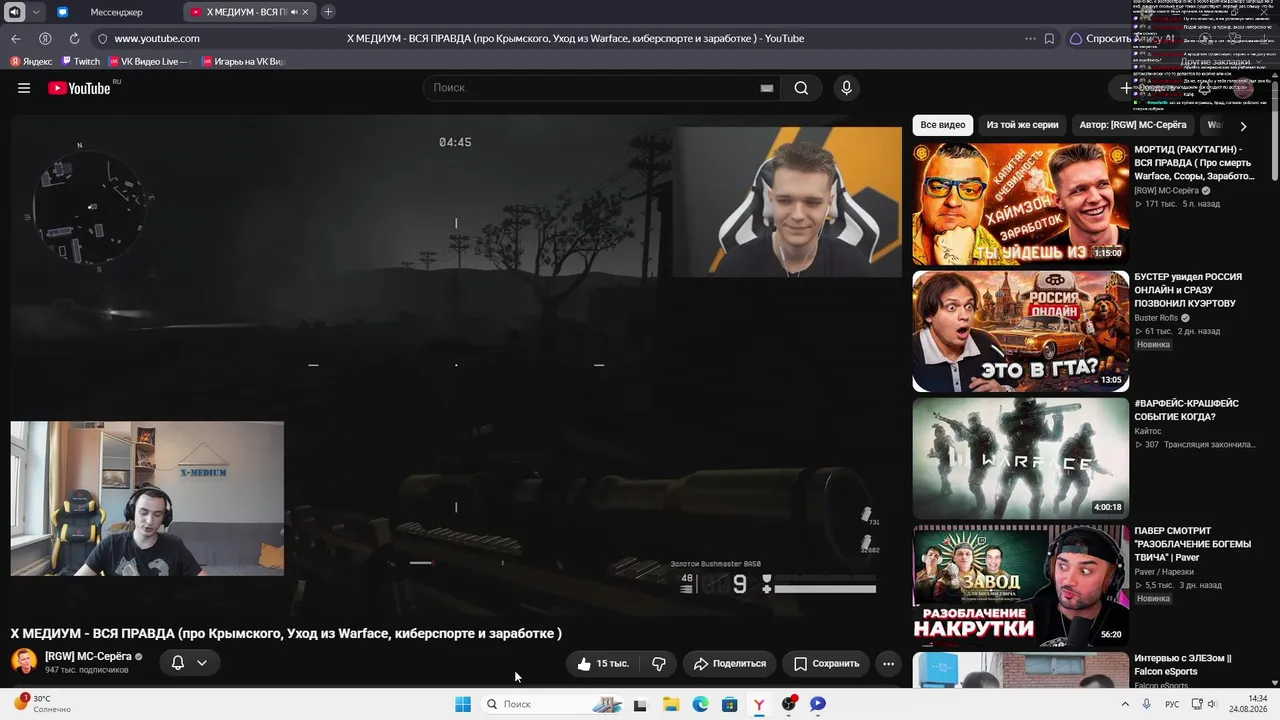This screenshot has height=720, width=1280.
Task: Open the Игарь на VK Видео bookmark
Action: pyautogui.click(x=244, y=62)
